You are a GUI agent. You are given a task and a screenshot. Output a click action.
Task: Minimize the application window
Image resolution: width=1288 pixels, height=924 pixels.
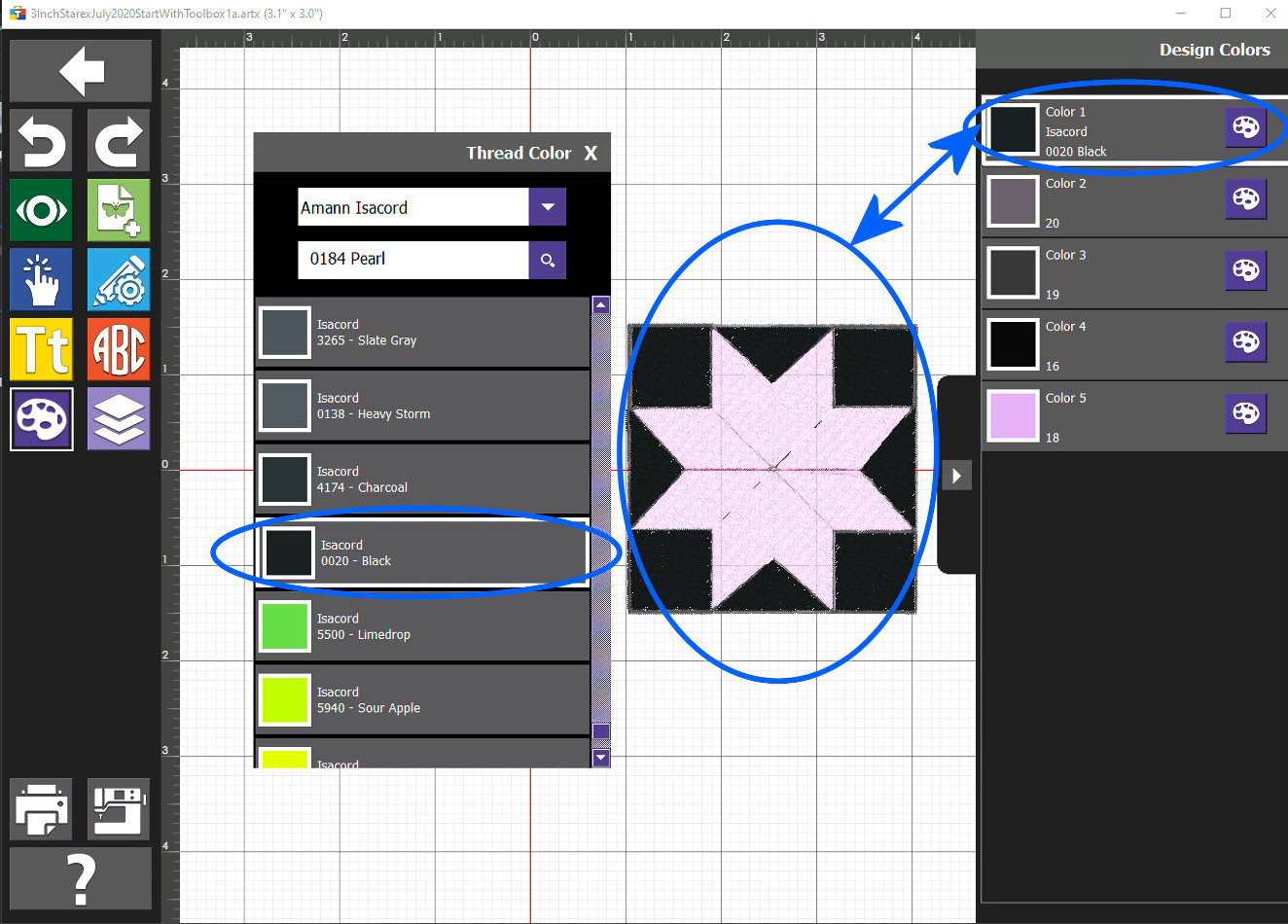1181,14
